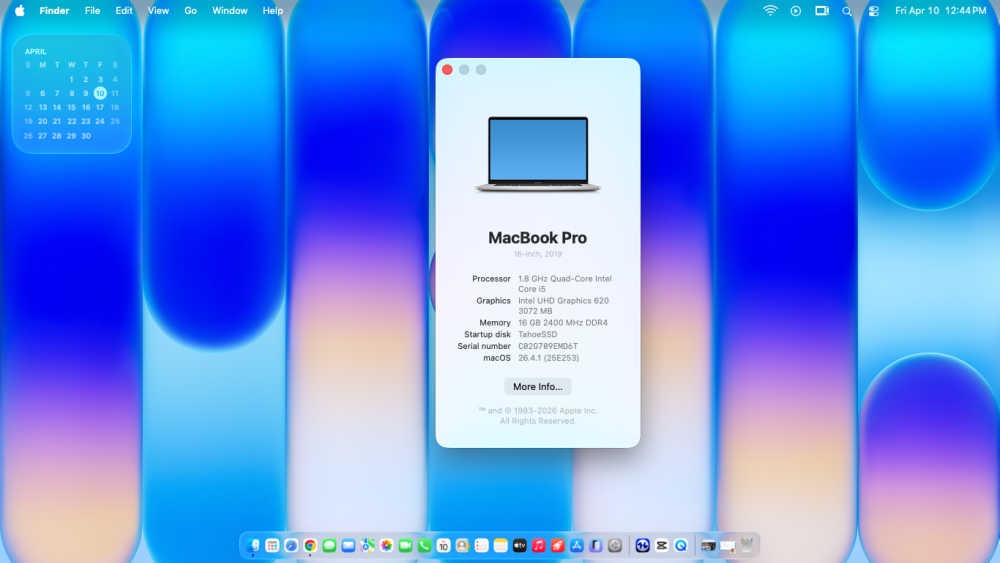Open the Go menu
Screen dimensions: 1000x563
[190, 10]
